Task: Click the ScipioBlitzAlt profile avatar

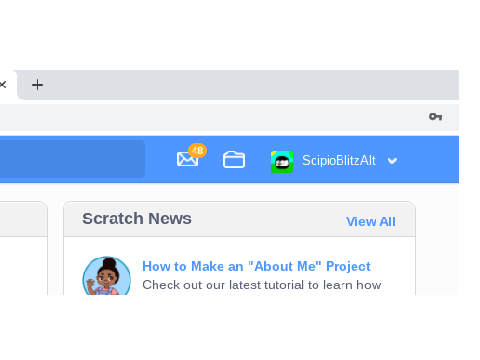Action: (282, 162)
